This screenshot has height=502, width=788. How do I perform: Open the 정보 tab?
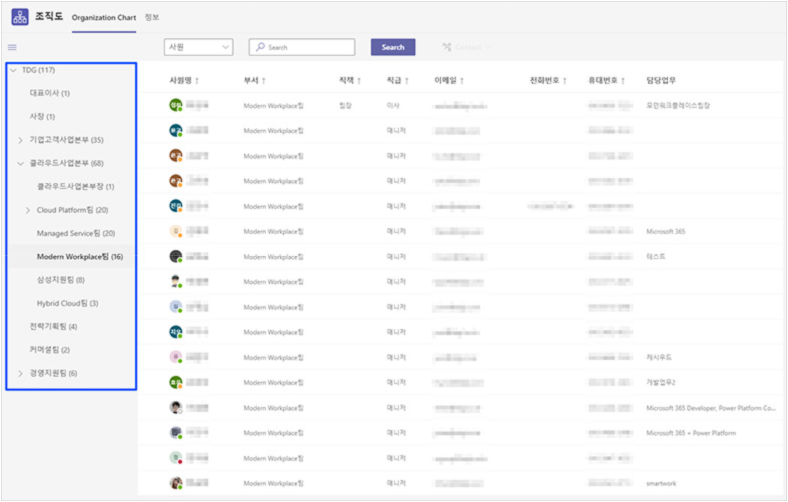pos(152,17)
